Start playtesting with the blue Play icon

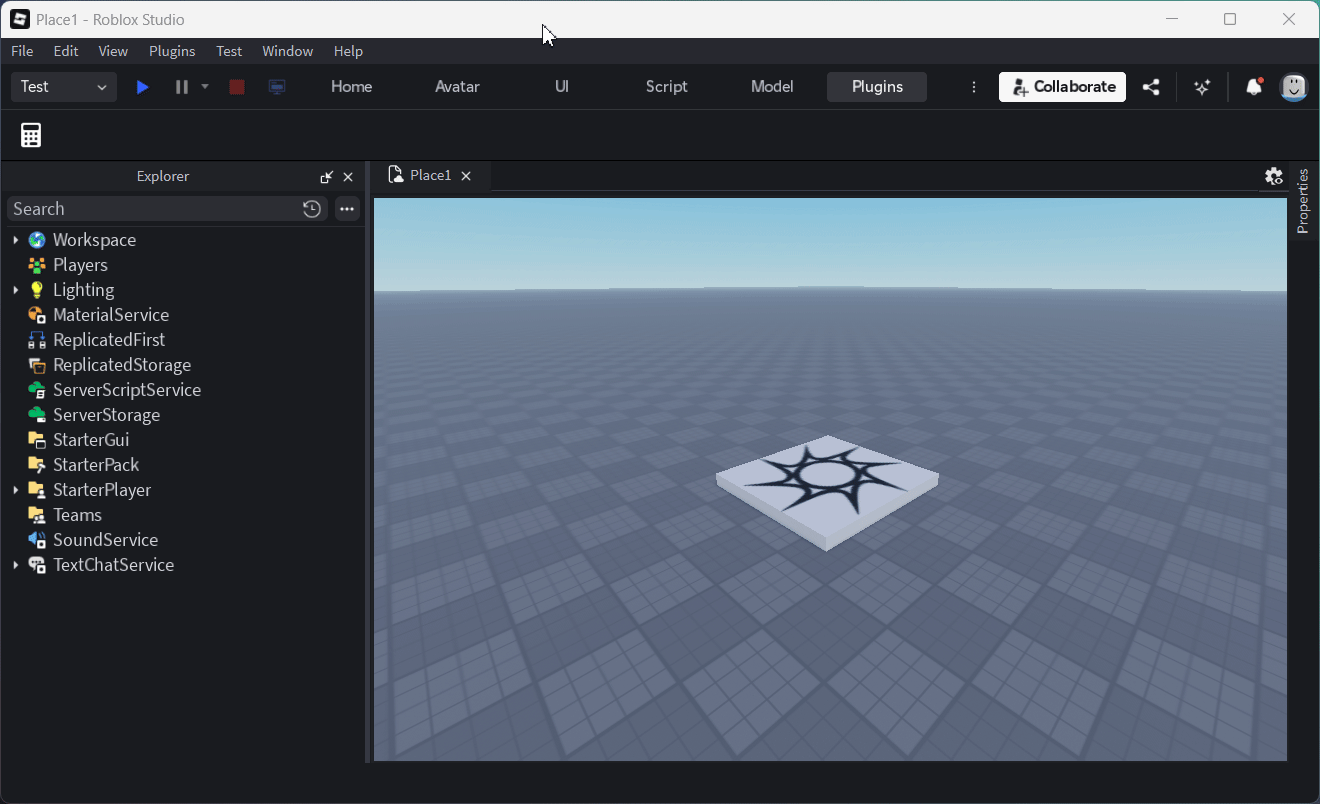point(142,87)
